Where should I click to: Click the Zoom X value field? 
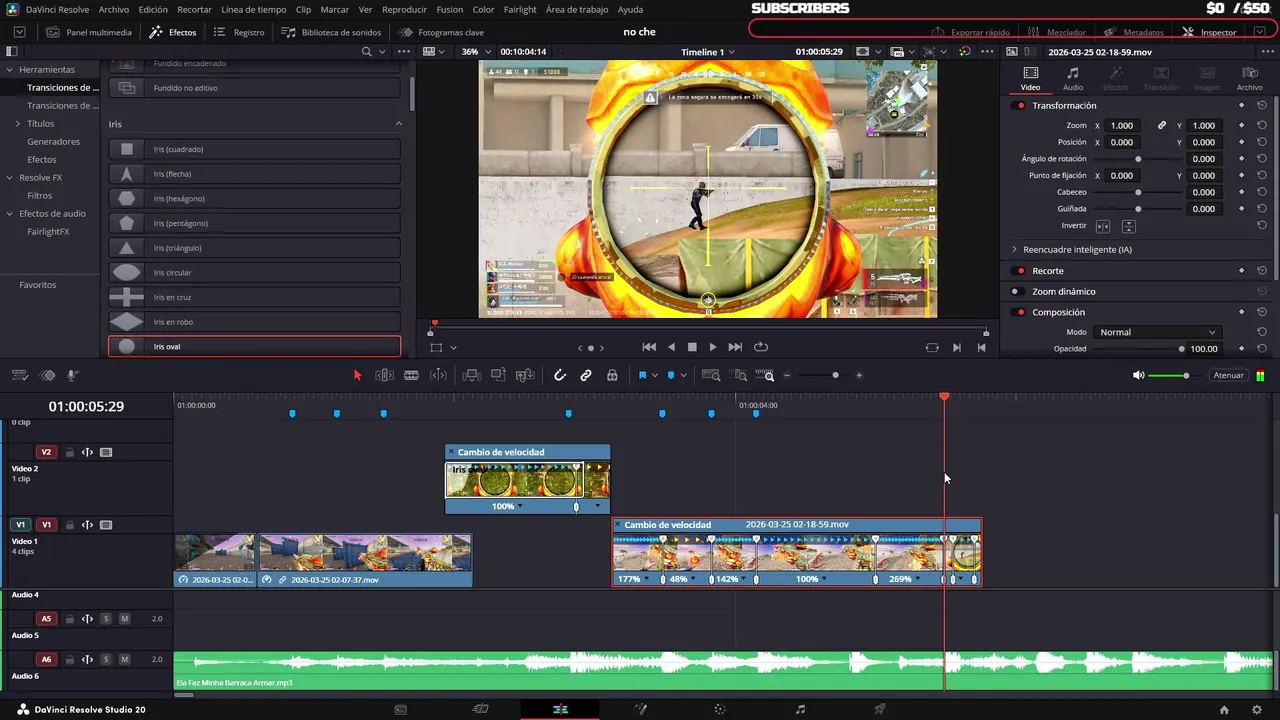[x=1122, y=125]
